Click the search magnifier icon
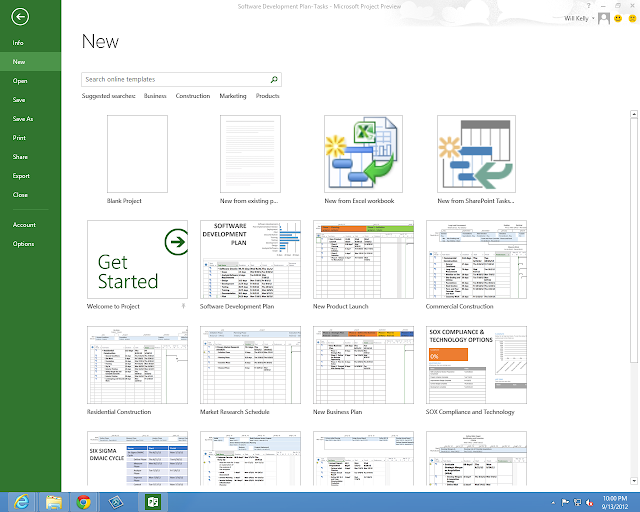Screen dimensions: 640x512 coord(274,79)
